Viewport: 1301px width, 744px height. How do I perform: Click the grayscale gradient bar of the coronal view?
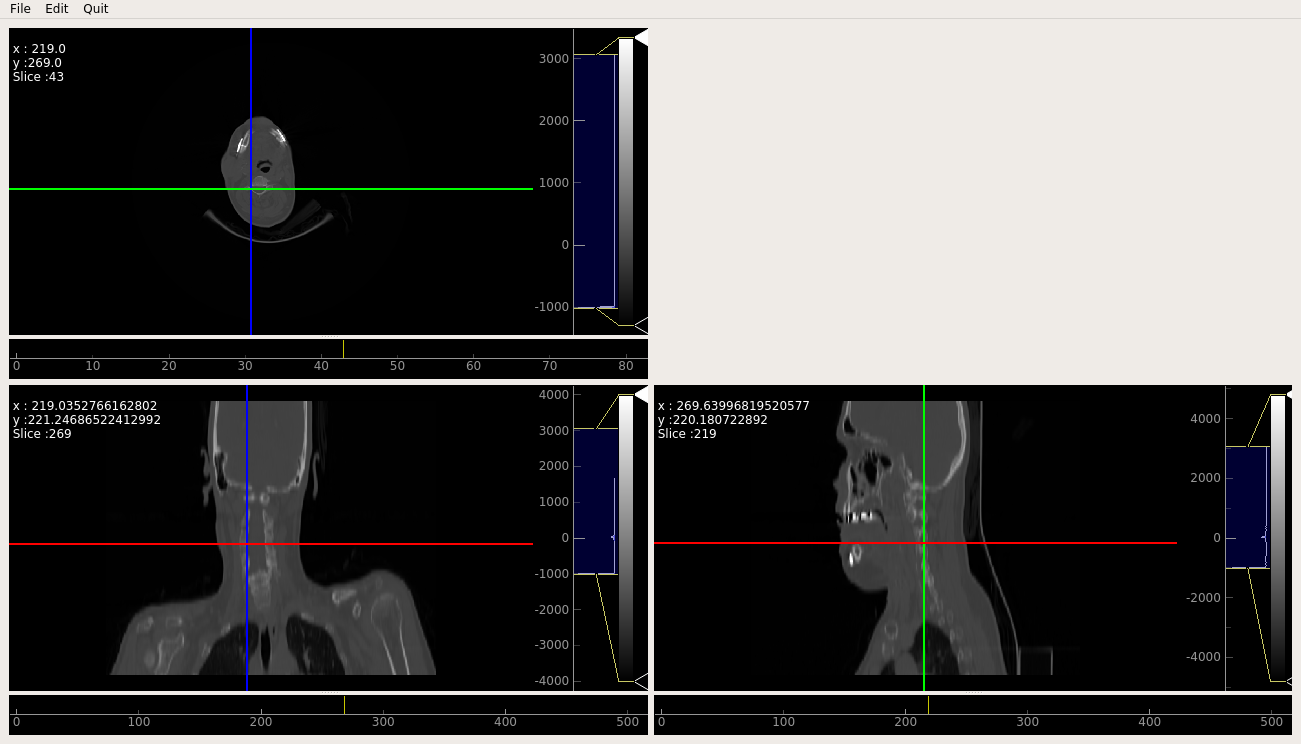(x=626, y=538)
